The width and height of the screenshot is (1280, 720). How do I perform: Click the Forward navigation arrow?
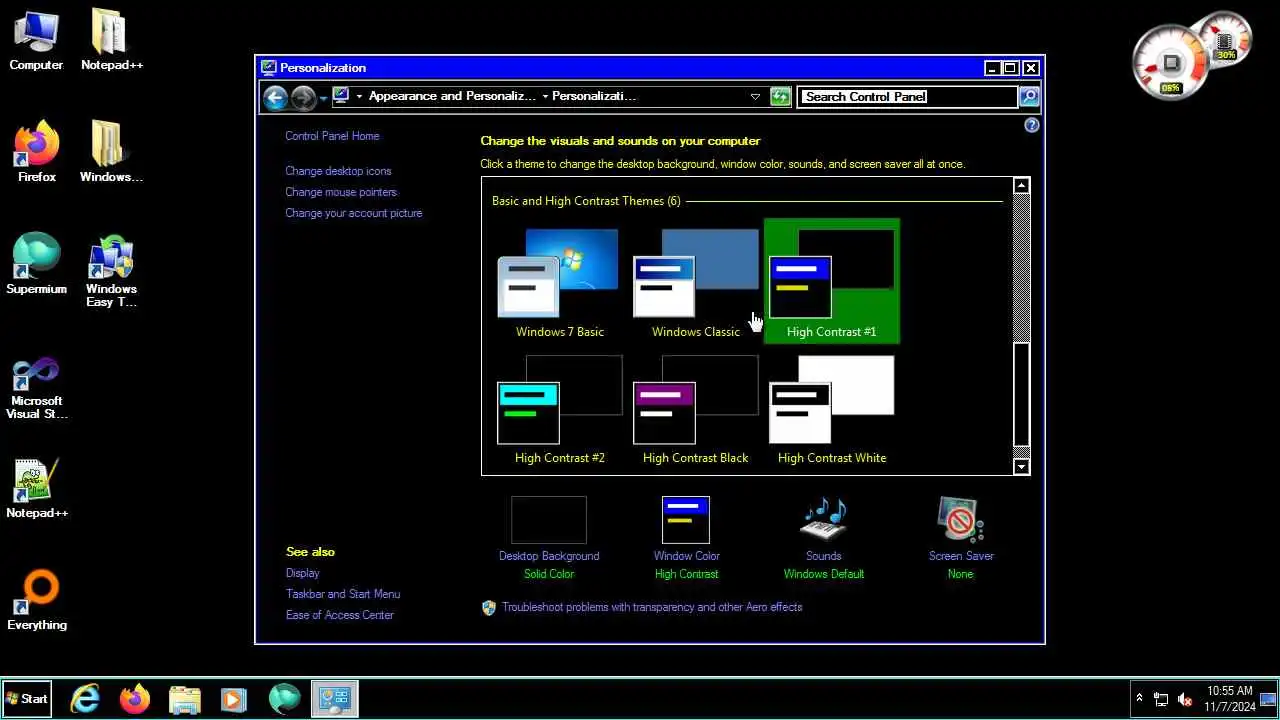click(303, 97)
